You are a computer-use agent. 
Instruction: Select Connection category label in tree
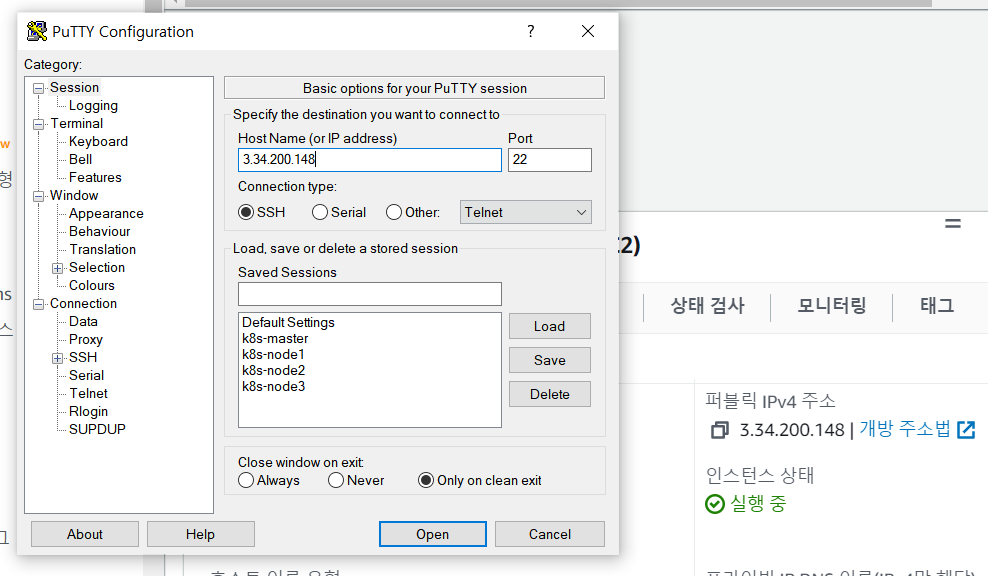pyautogui.click(x=83, y=303)
